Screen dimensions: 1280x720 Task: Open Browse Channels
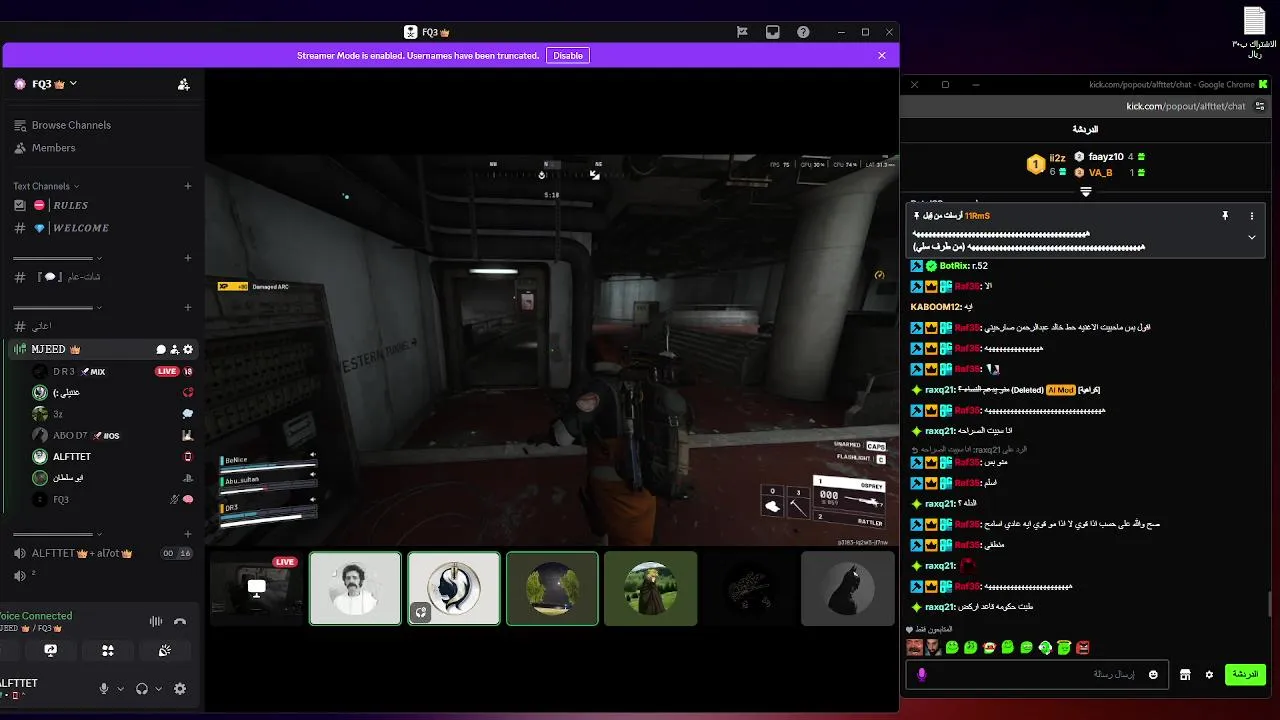(71, 125)
